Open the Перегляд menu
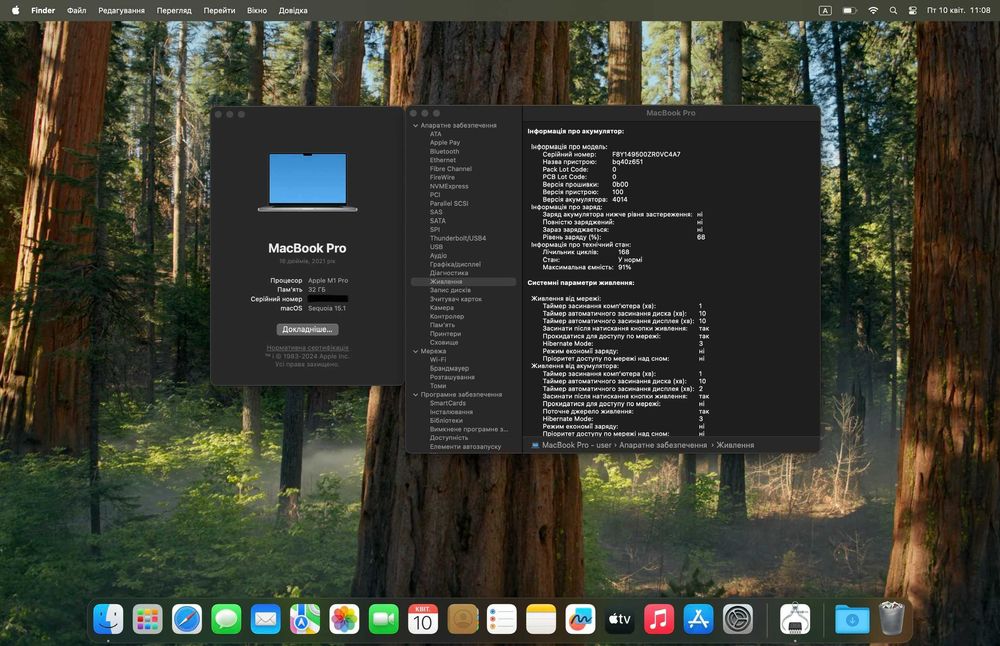This screenshot has width=1000, height=646. [174, 10]
